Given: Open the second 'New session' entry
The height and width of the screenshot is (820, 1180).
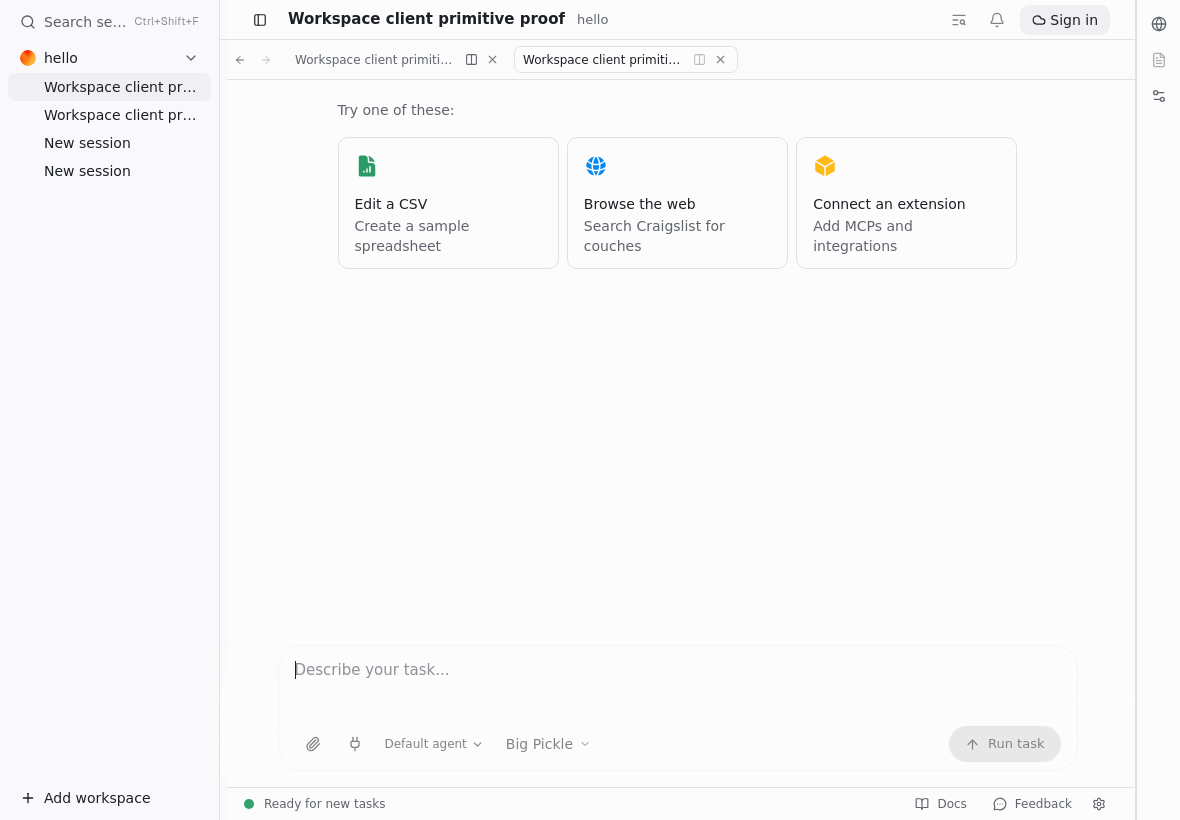Looking at the screenshot, I should pyautogui.click(x=110, y=171).
